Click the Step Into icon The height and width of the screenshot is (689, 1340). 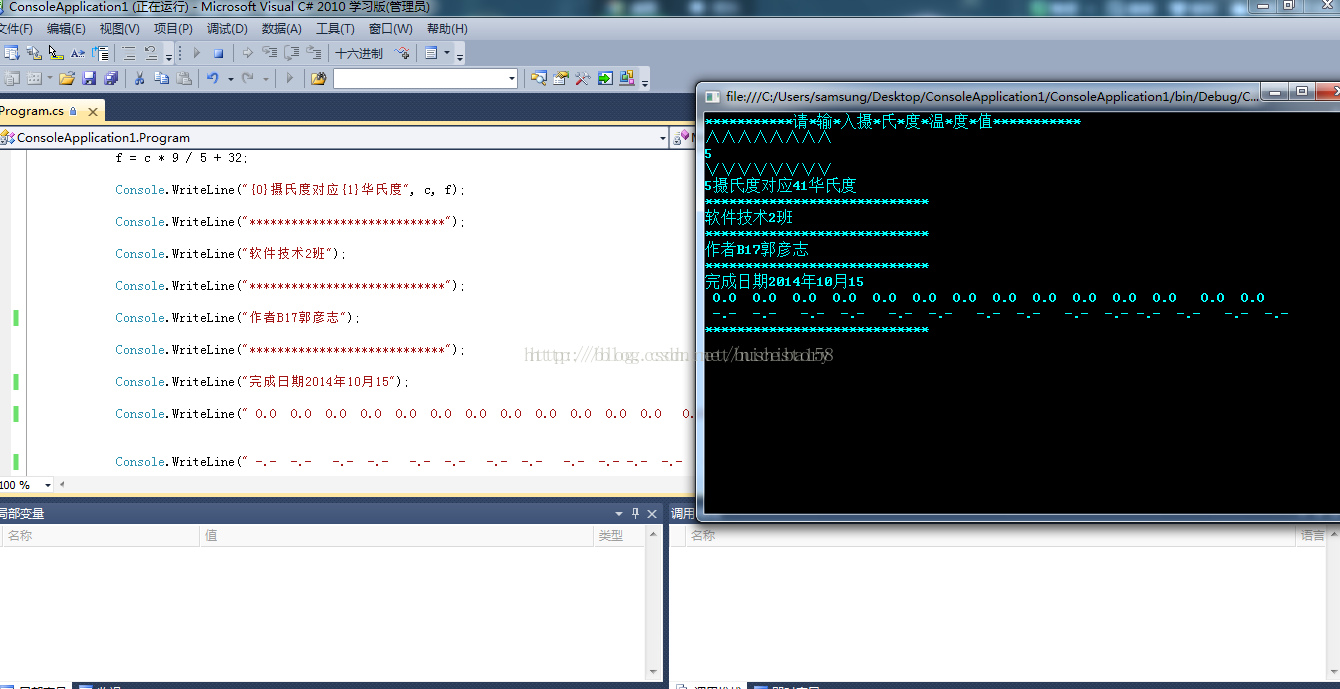coord(270,53)
